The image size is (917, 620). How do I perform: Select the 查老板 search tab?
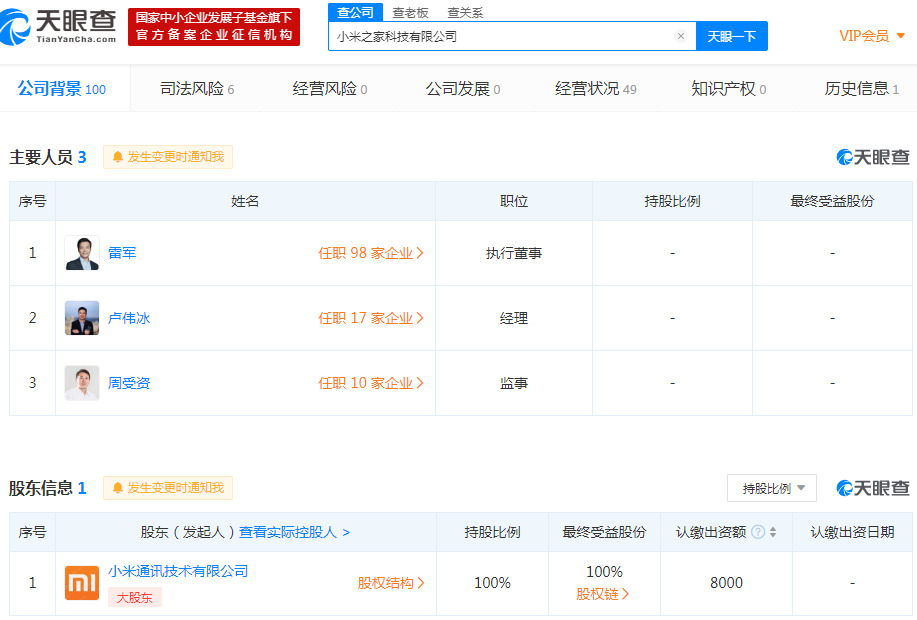(411, 12)
